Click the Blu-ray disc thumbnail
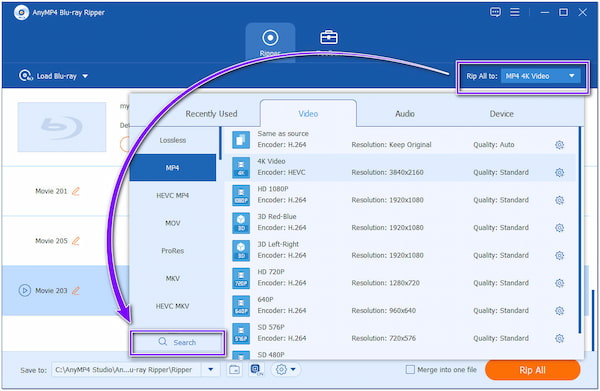This screenshot has height=391, width=600. (62, 127)
